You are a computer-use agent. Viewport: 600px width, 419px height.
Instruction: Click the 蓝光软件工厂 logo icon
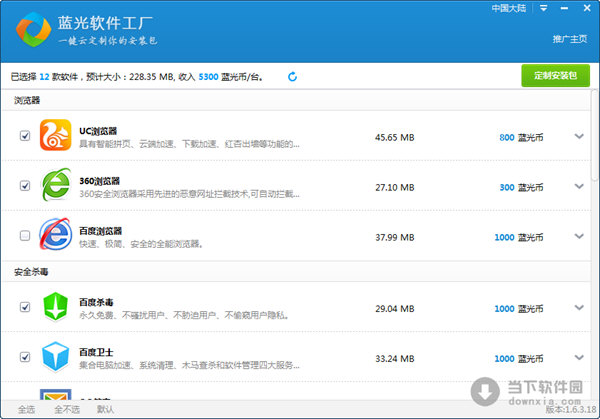coord(34,29)
